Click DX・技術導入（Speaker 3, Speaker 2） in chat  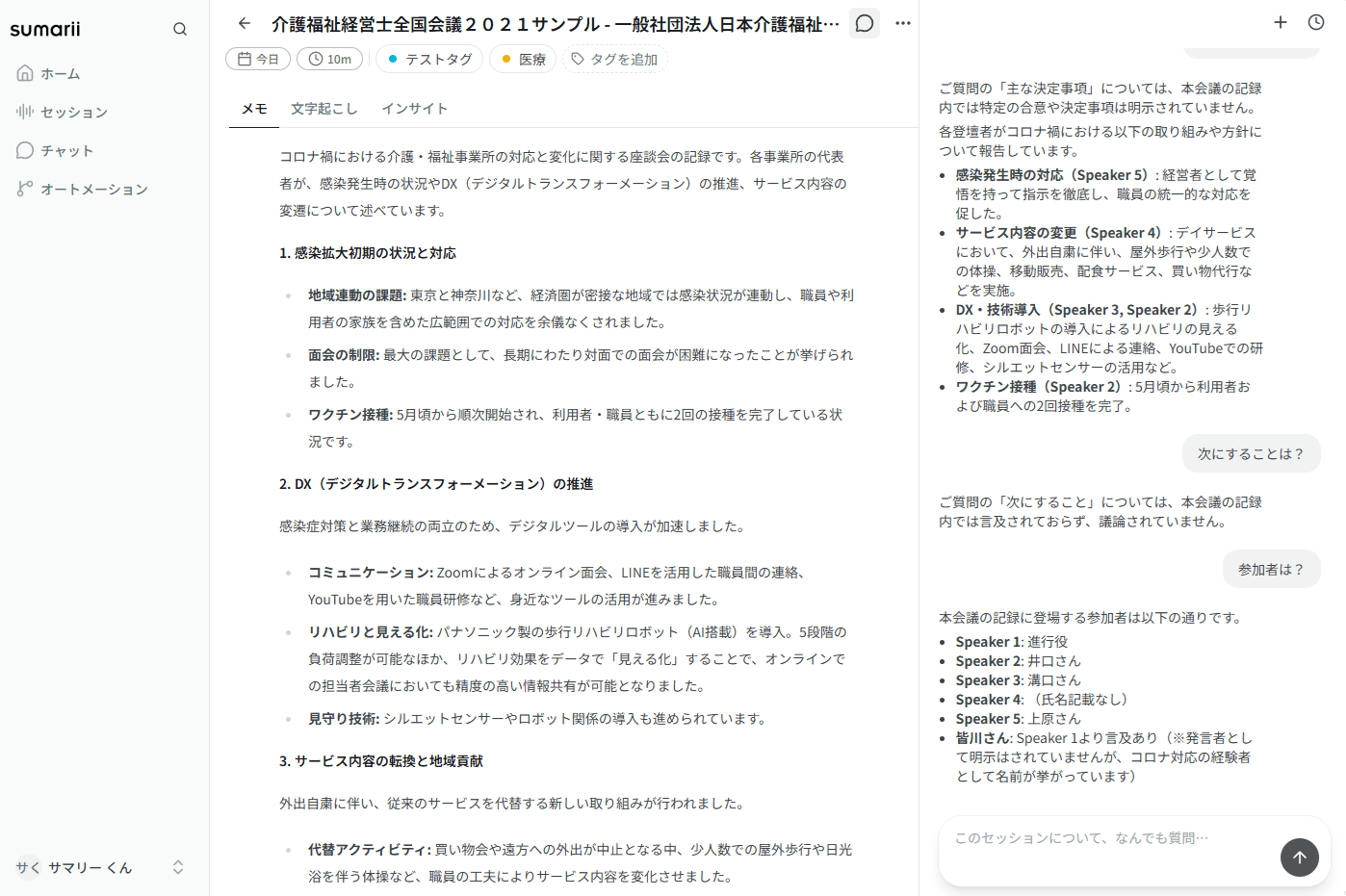coord(1079,310)
